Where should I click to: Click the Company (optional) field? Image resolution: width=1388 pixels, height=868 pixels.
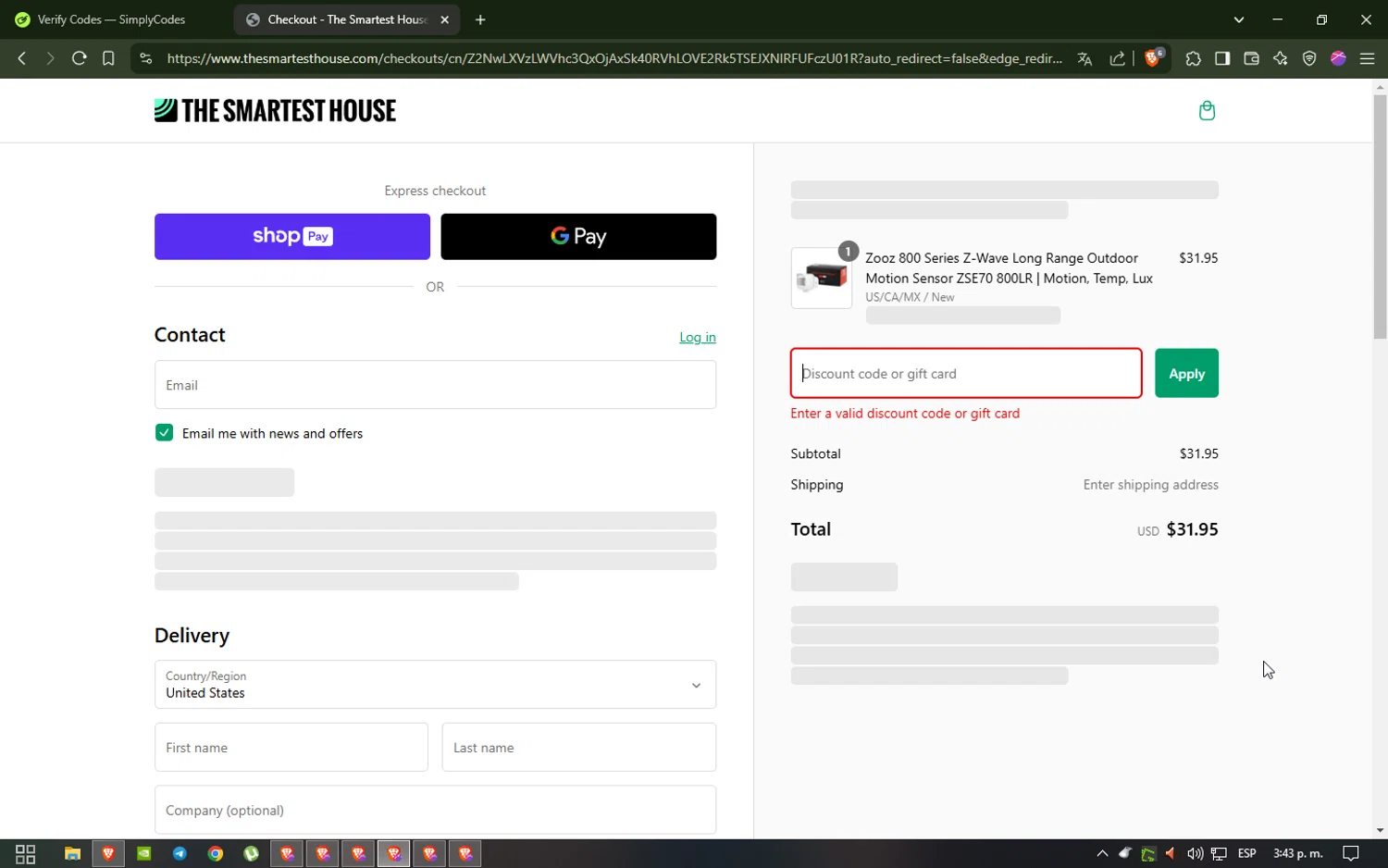(435, 811)
